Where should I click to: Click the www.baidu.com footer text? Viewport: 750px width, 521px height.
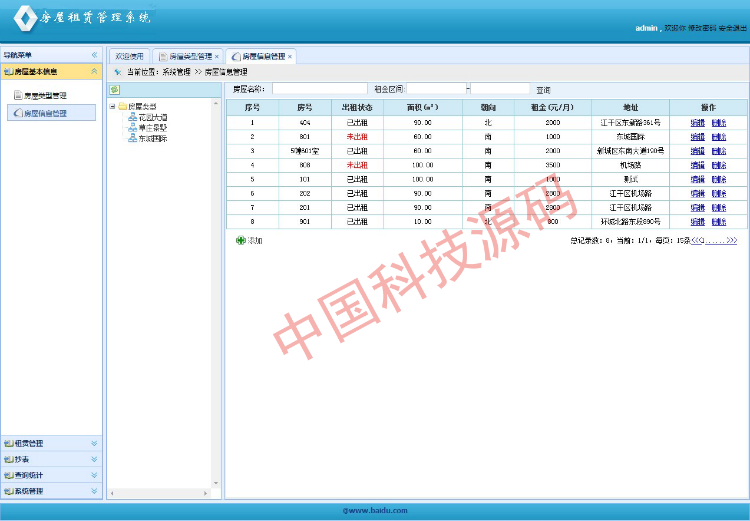375,510
